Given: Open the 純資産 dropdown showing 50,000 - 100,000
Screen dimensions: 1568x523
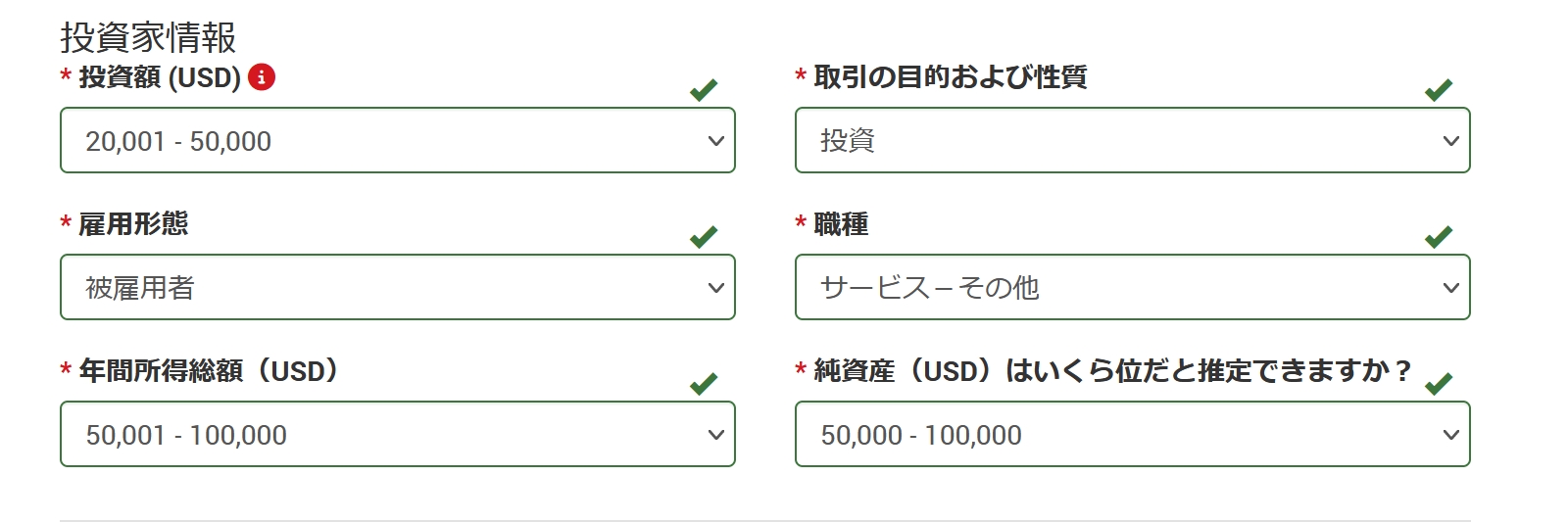Looking at the screenshot, I should click(1133, 434).
